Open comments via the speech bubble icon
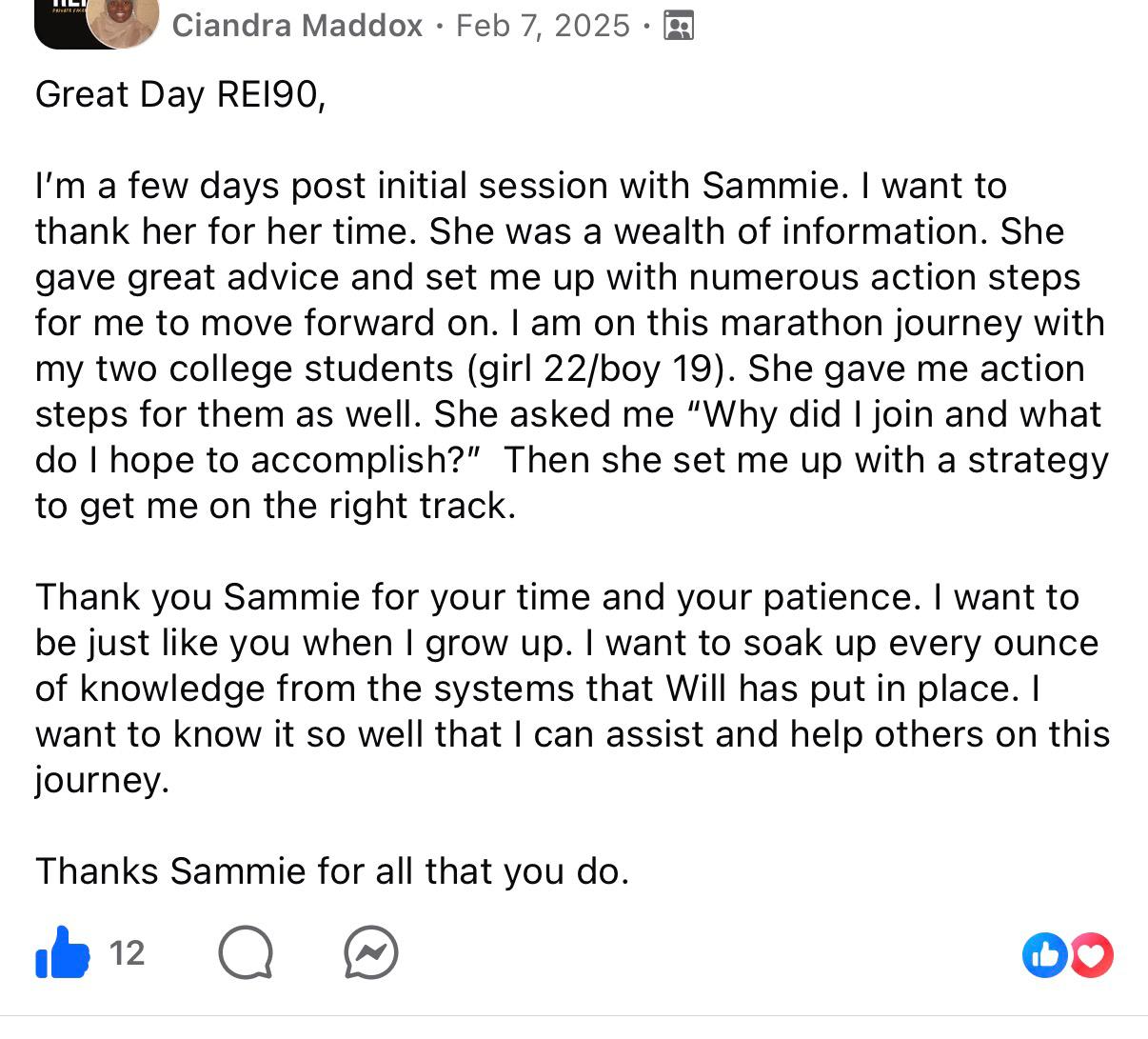 tap(246, 953)
